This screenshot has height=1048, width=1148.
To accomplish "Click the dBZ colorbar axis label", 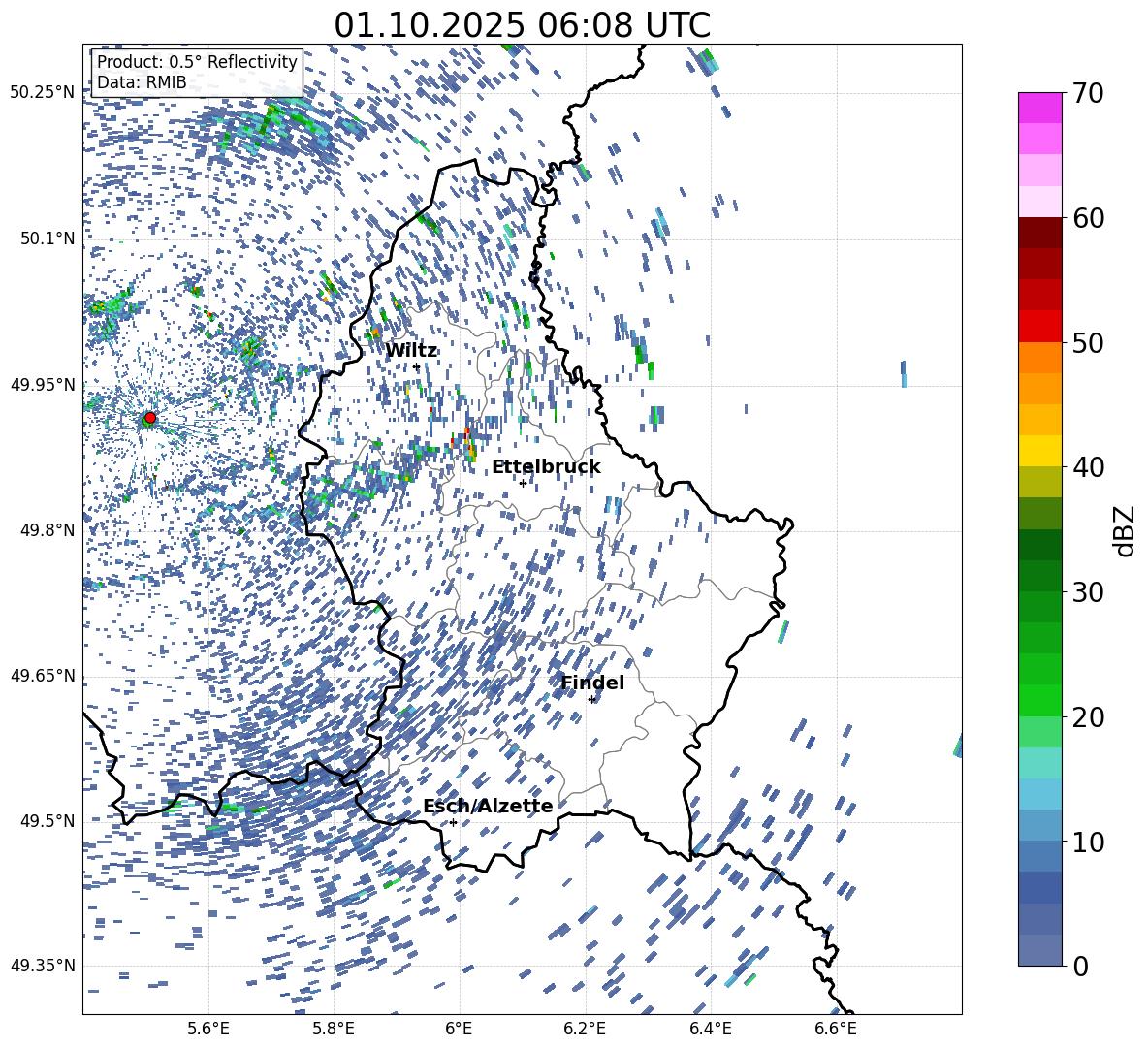I will [1126, 530].
